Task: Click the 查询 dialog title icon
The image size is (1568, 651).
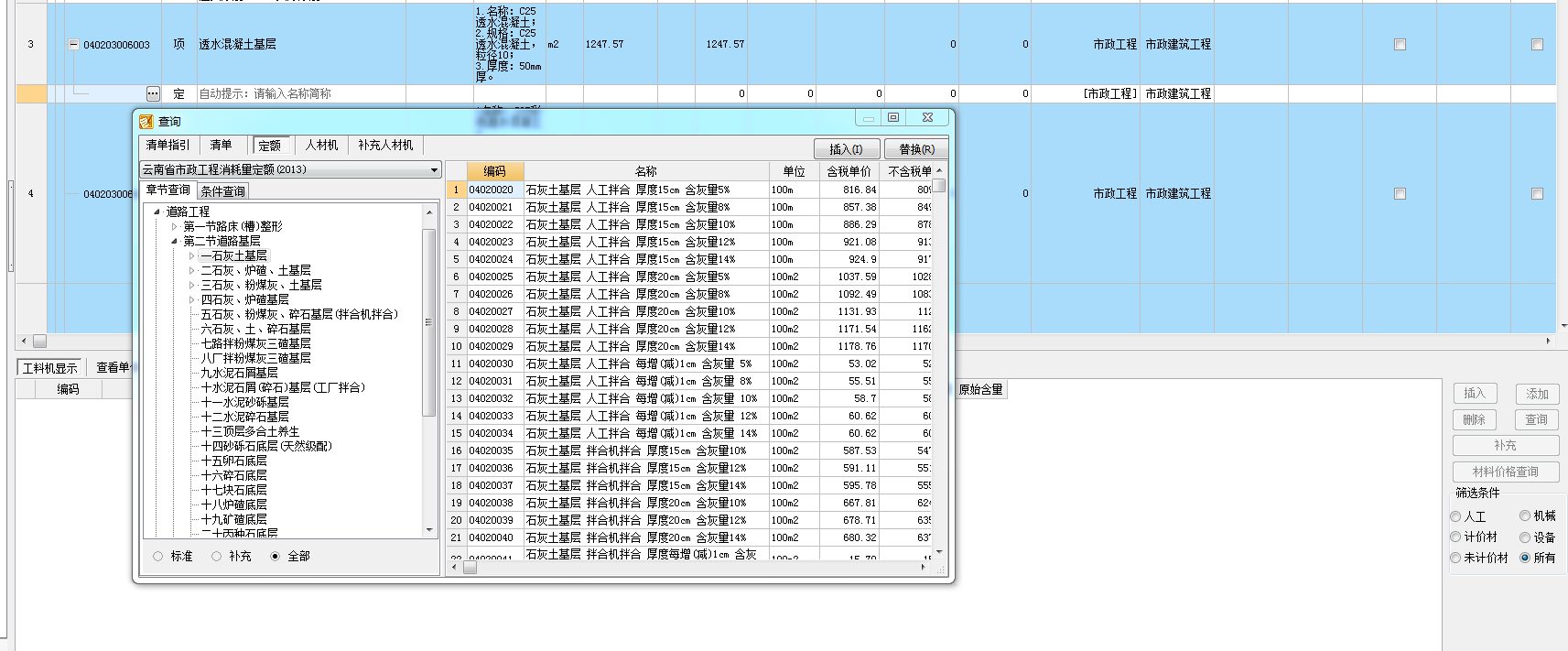Action: (x=146, y=121)
